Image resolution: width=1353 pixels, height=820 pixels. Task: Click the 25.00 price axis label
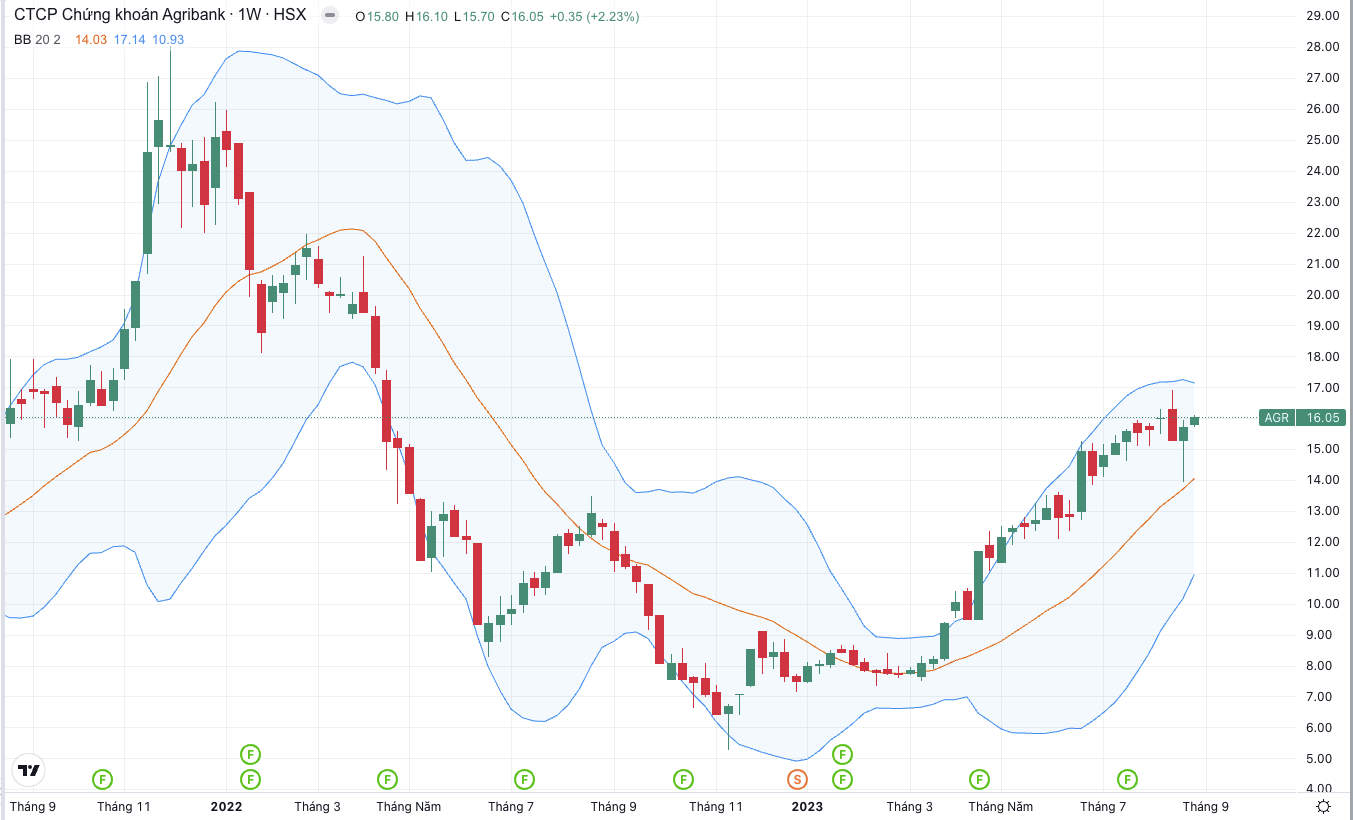coord(1323,140)
